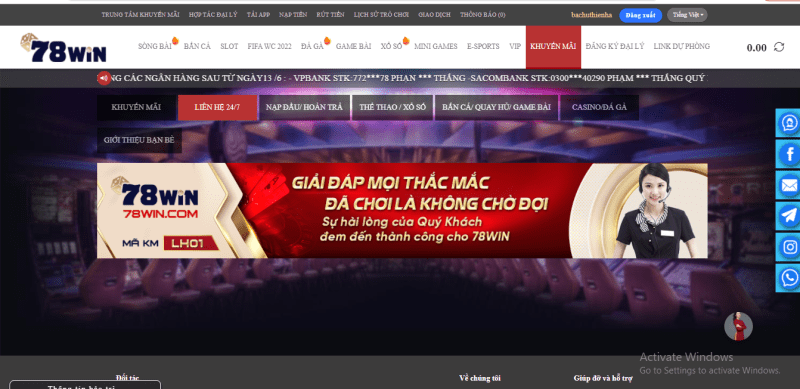800x389 pixels.
Task: Open Hợp Tác Đại Lý link
Action: [213, 15]
